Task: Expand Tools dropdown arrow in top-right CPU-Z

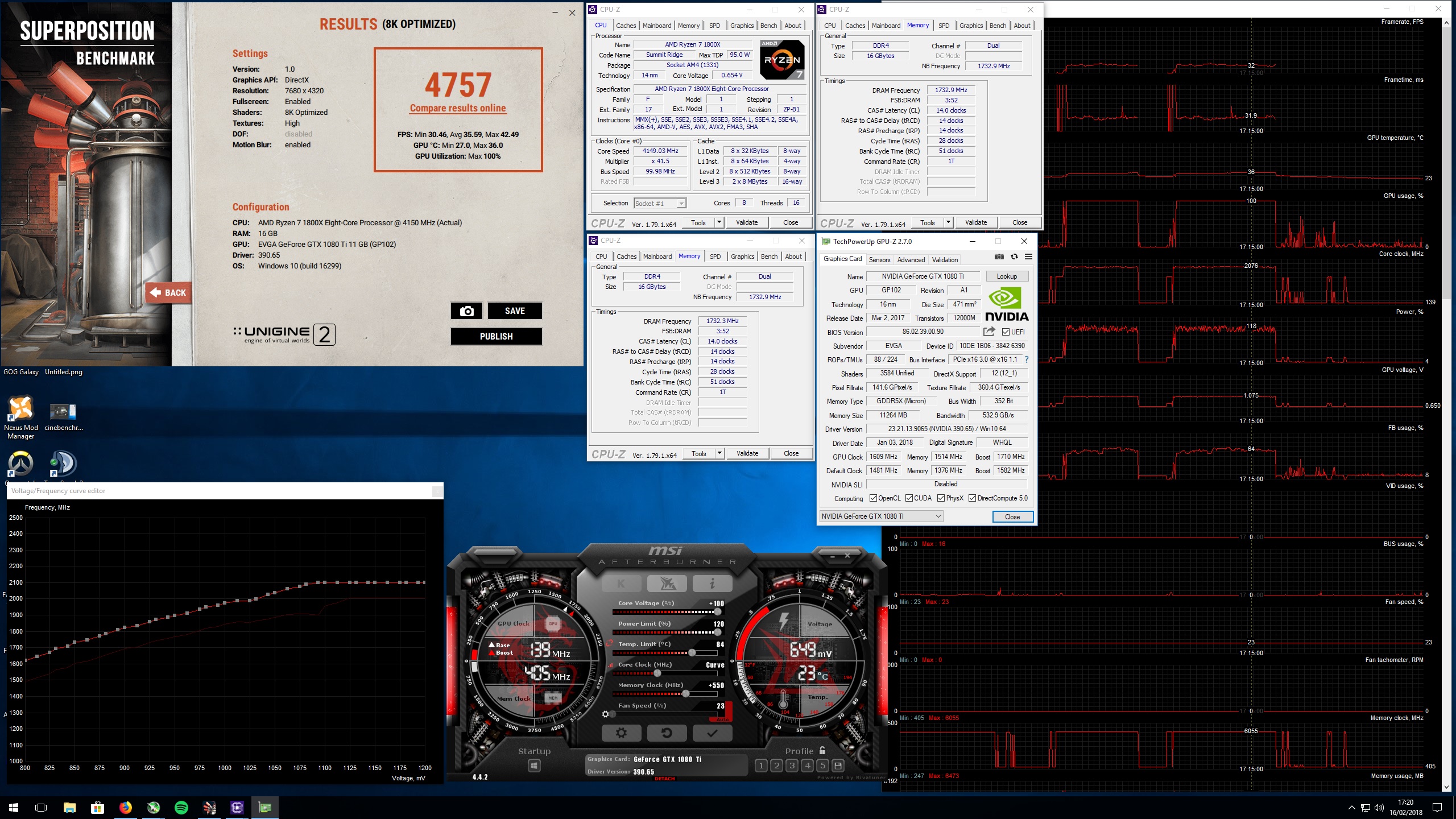Action: coord(948,222)
